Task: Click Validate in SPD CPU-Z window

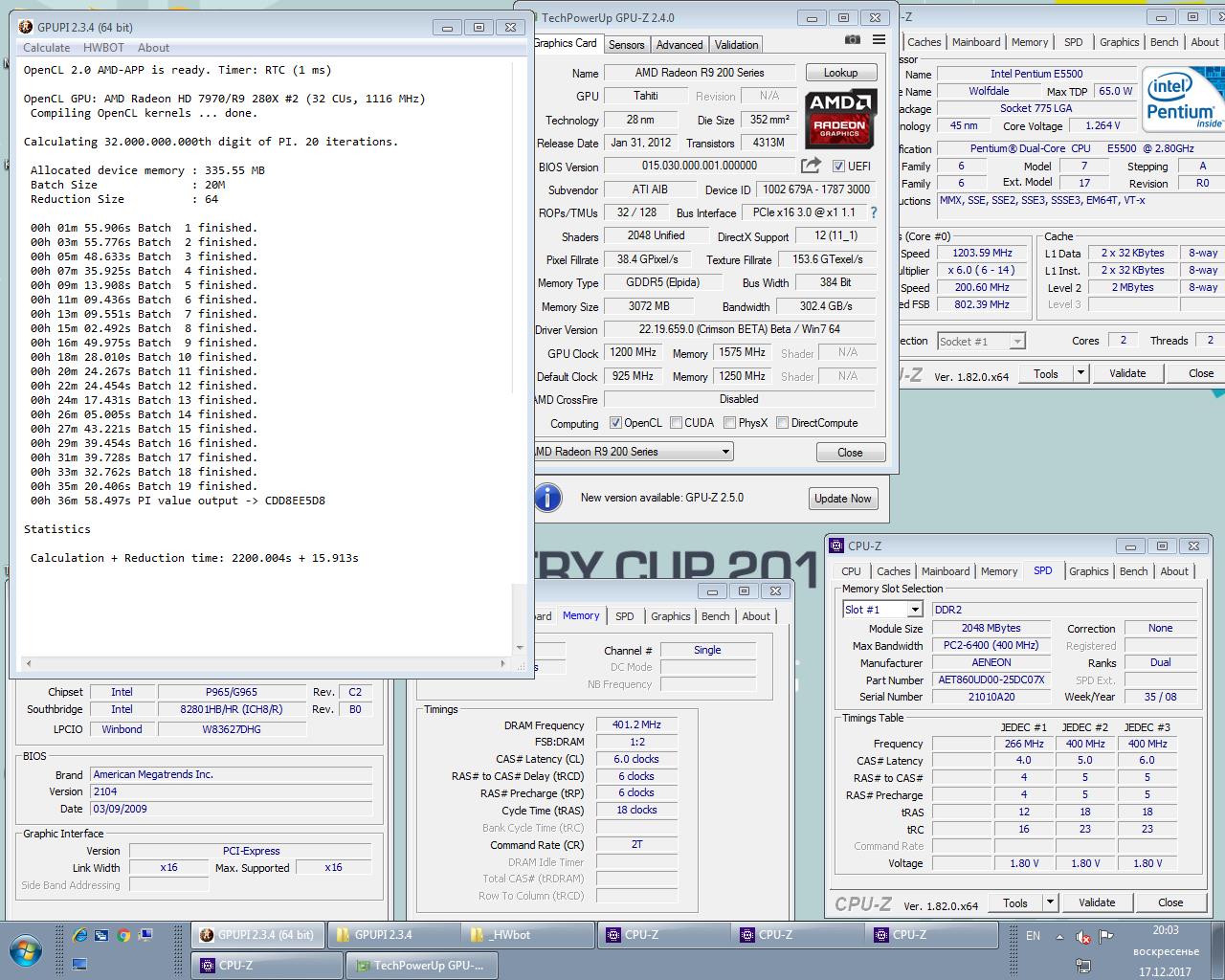Action: [x=1097, y=902]
